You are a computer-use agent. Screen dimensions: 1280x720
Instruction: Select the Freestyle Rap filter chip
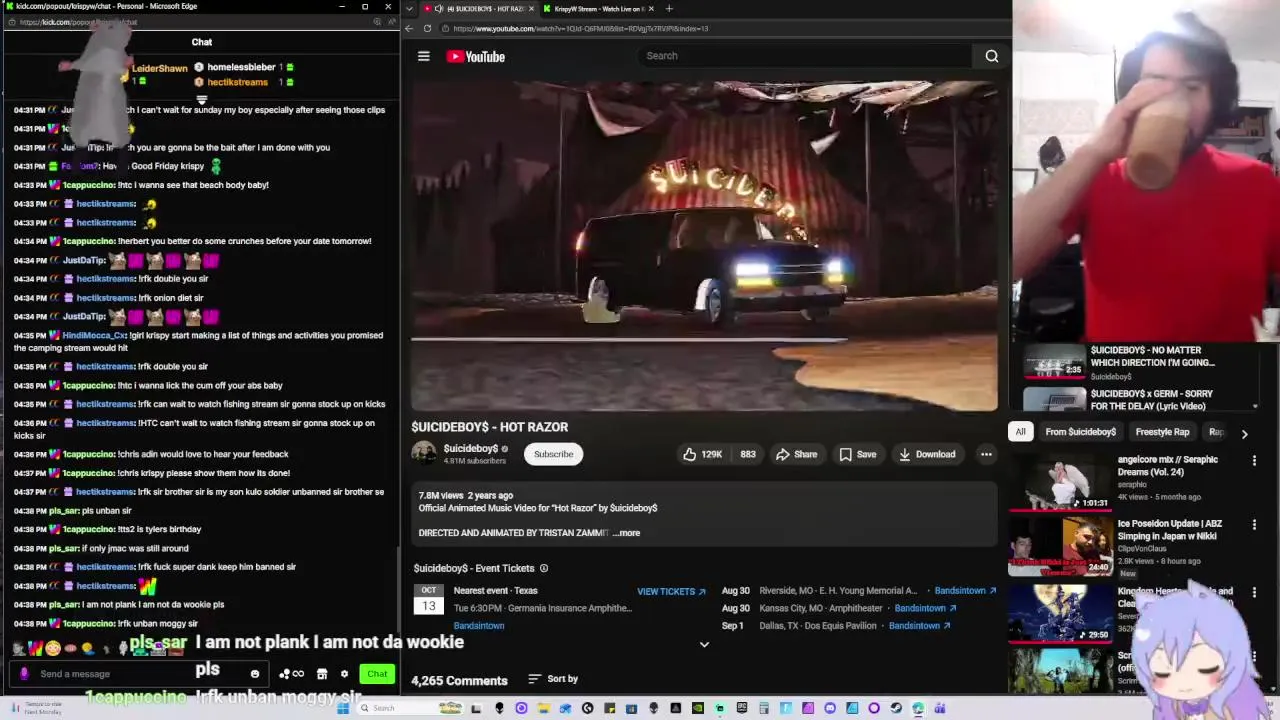coord(1162,432)
